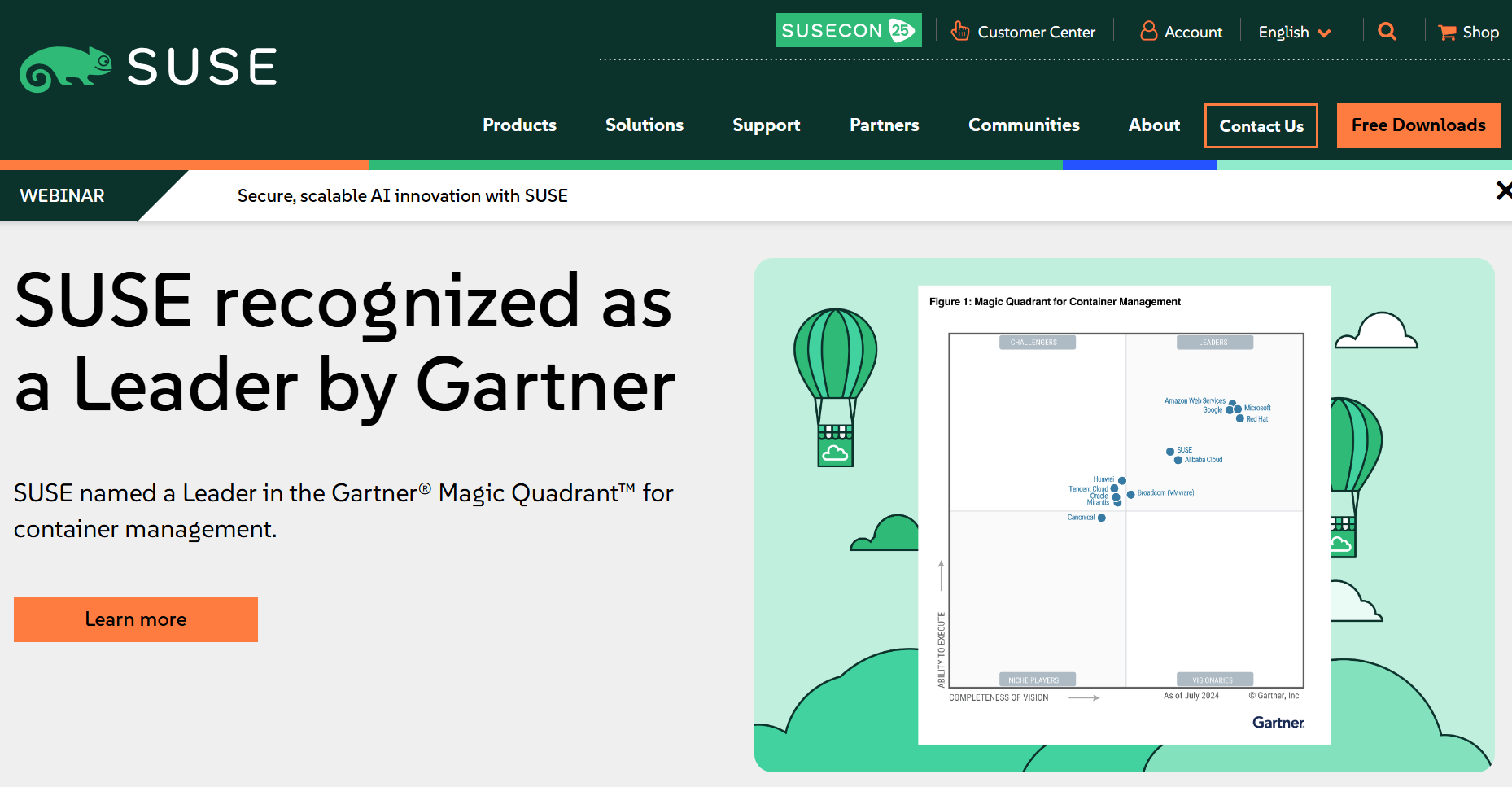Image resolution: width=1512 pixels, height=787 pixels.
Task: Expand the English language dropdown
Action: tap(1294, 33)
